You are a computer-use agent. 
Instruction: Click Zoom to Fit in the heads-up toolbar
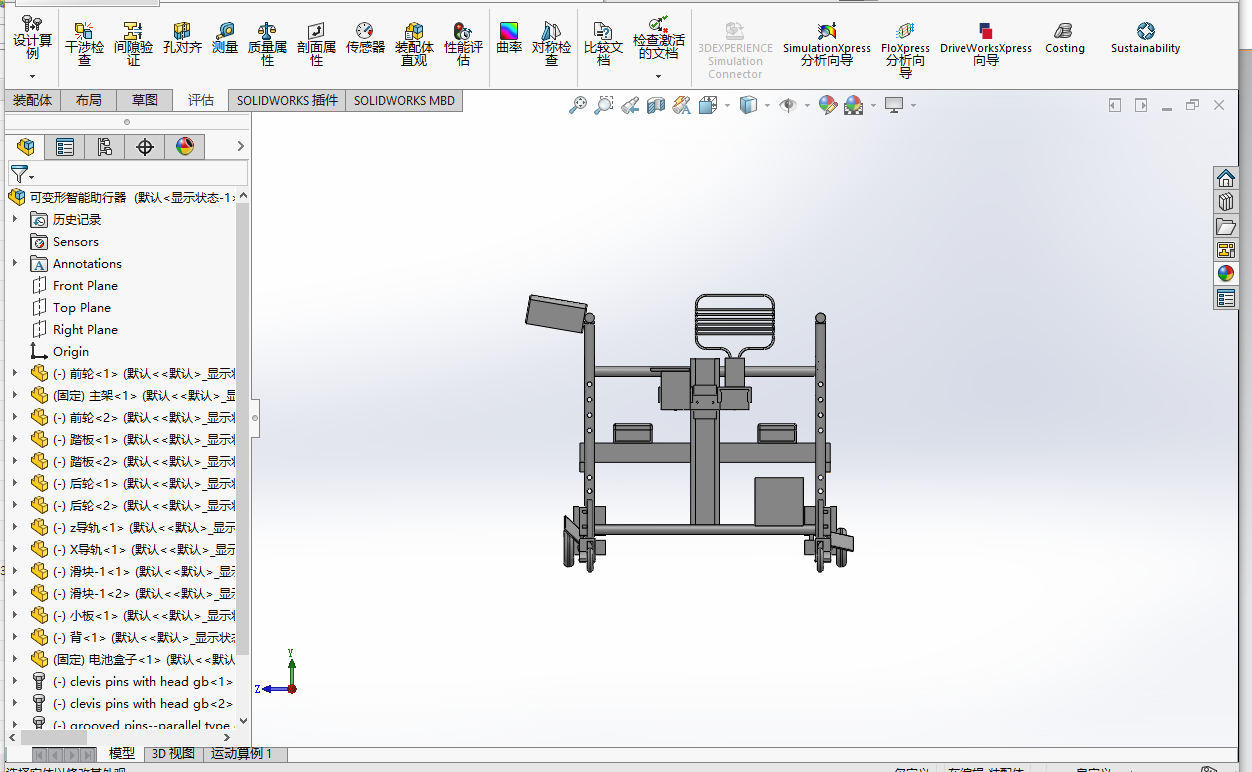(578, 105)
